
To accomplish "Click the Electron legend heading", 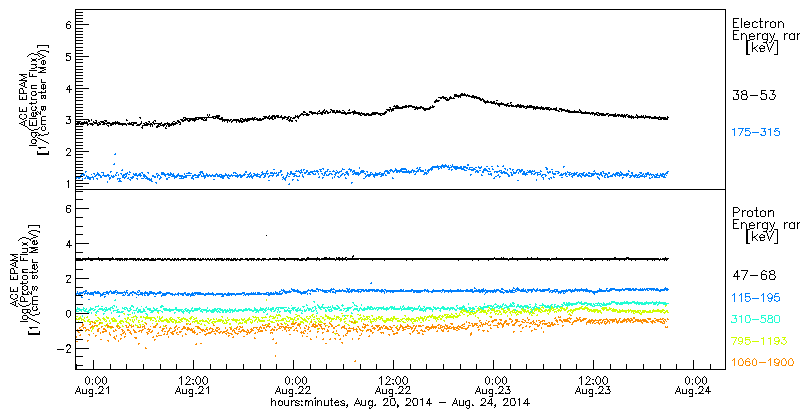I will [x=758, y=23].
